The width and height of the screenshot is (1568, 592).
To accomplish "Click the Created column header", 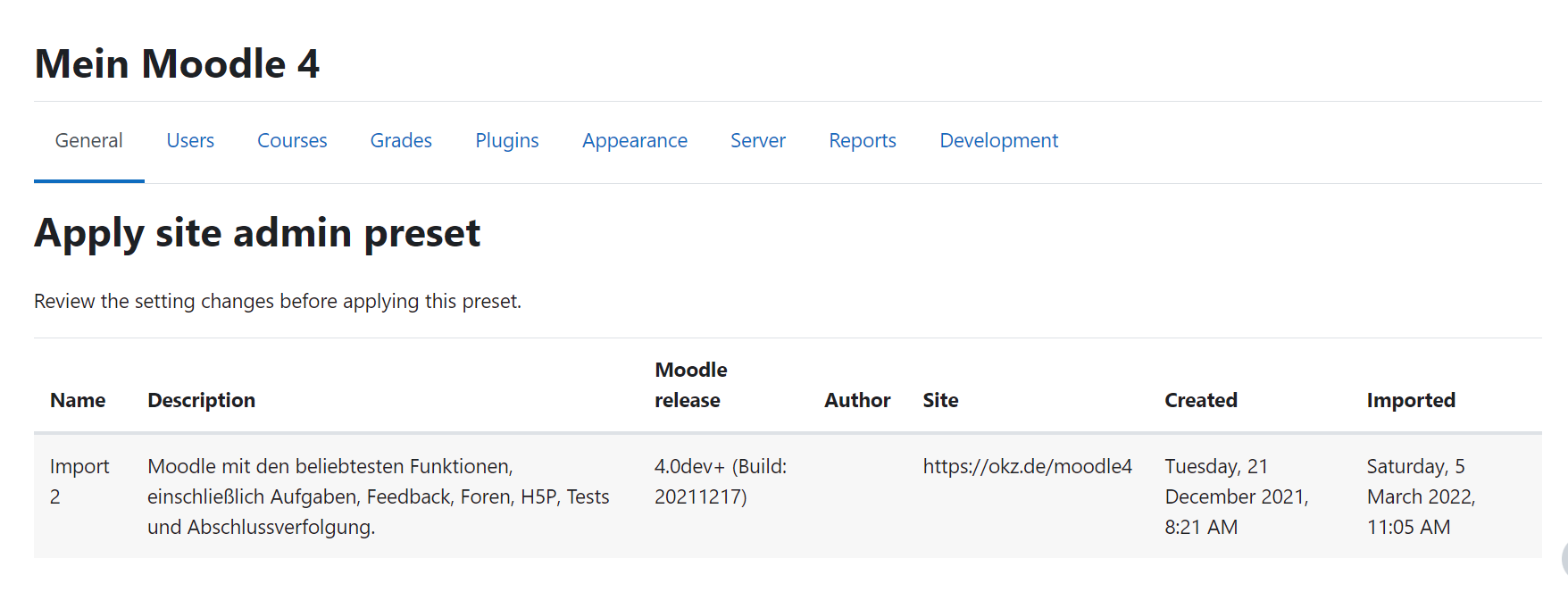I will [1200, 400].
